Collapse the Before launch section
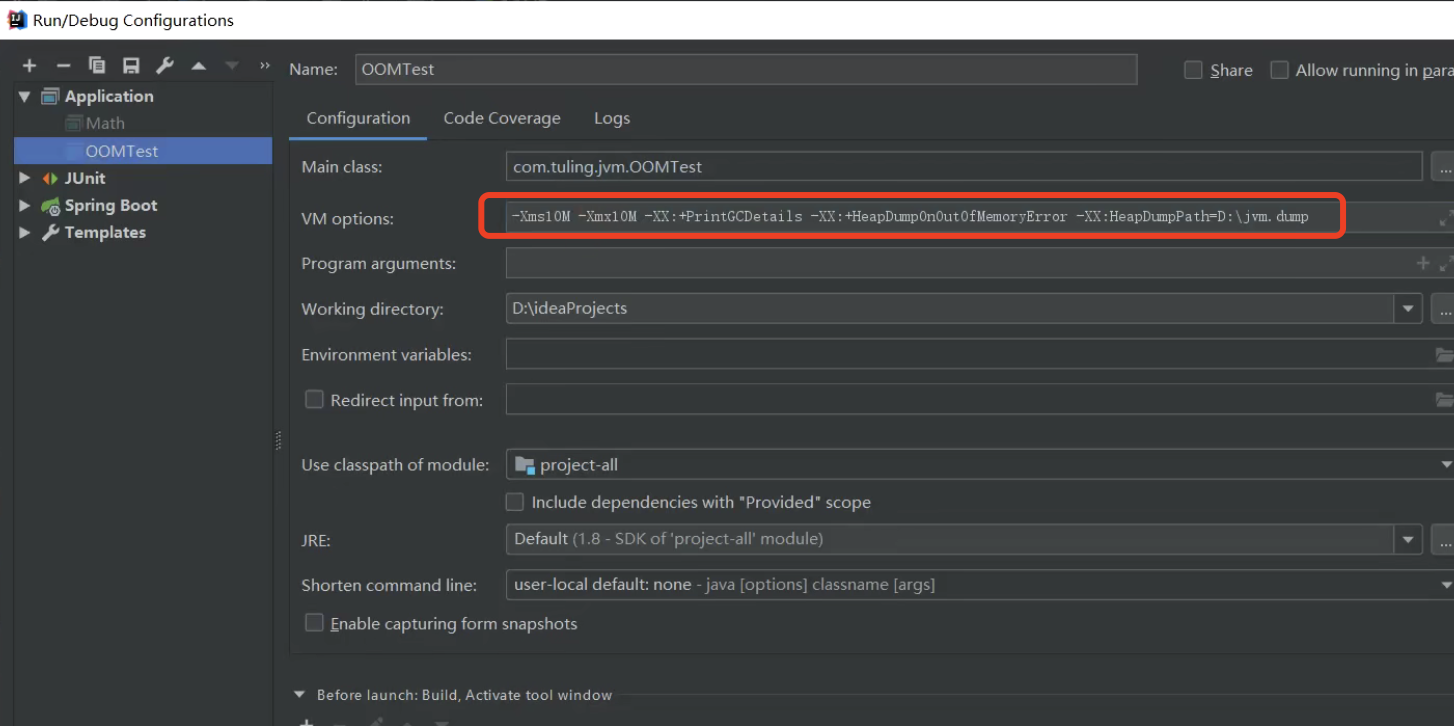This screenshot has height=726, width=1454. (299, 695)
